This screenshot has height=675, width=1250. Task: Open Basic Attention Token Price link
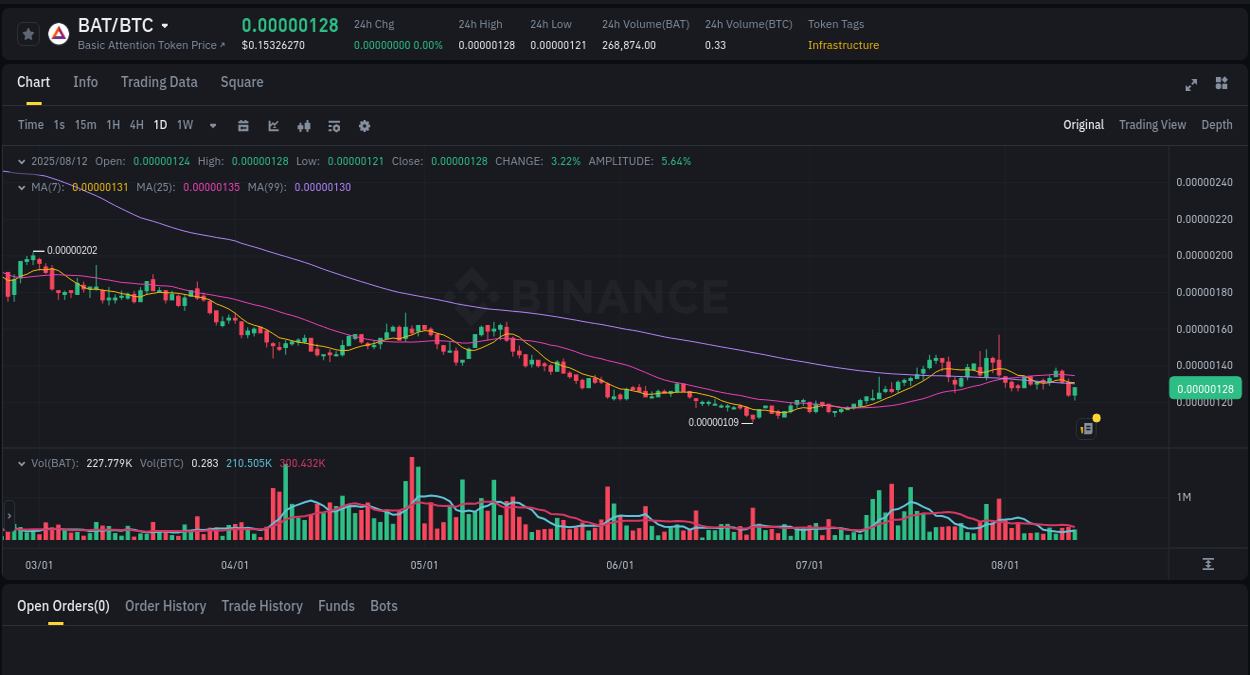152,45
